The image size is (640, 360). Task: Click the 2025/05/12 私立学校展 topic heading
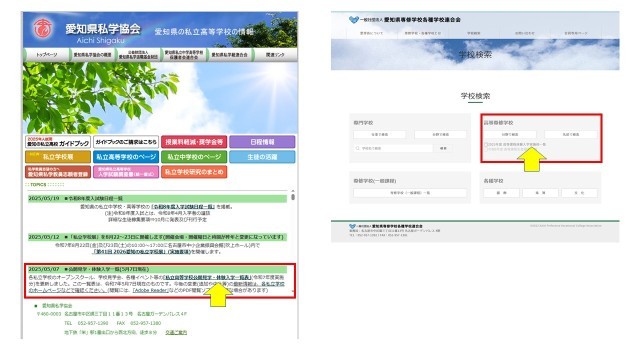[158, 237]
